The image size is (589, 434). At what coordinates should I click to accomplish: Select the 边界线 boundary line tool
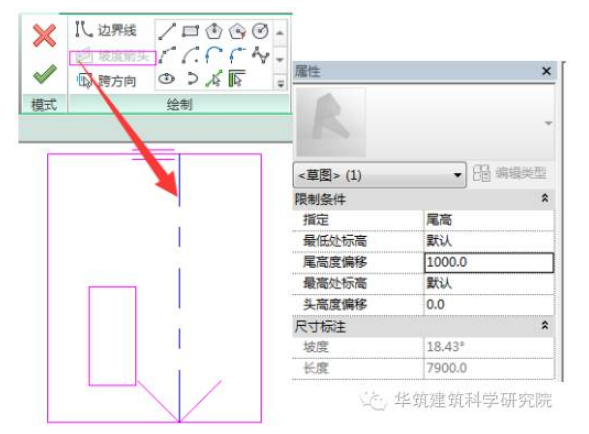[x=105, y=30]
